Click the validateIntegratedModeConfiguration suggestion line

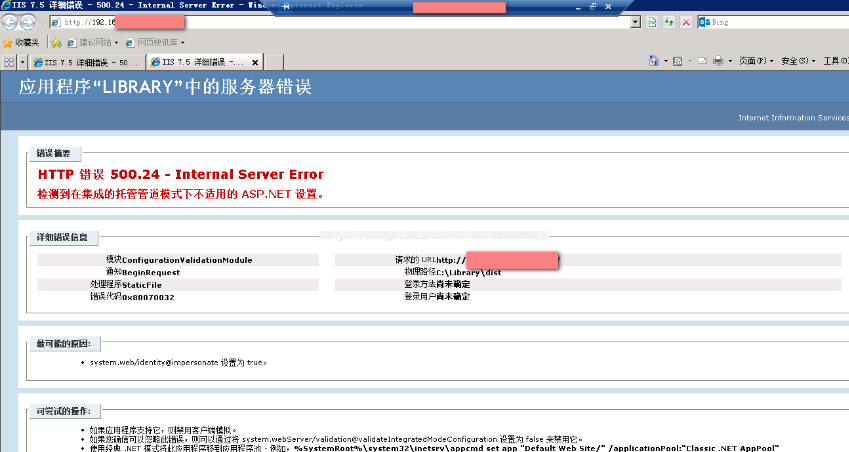336,439
